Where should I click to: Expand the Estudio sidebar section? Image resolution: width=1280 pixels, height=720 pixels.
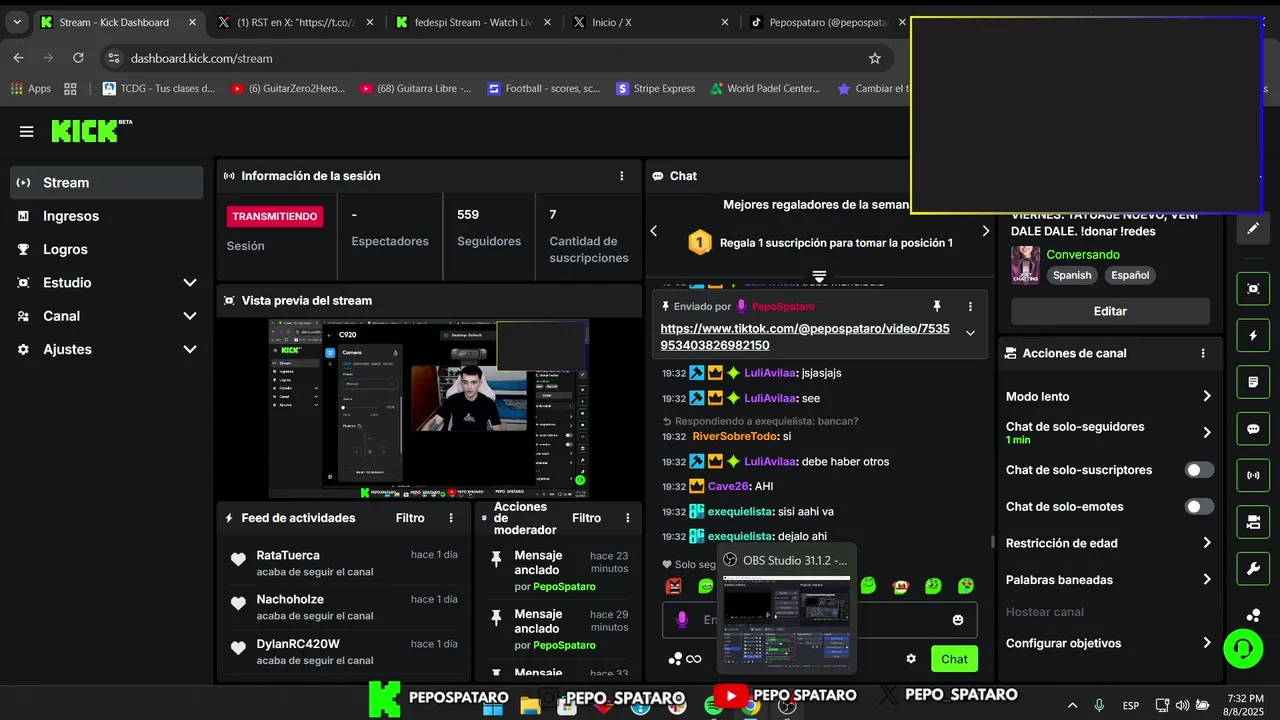[106, 283]
